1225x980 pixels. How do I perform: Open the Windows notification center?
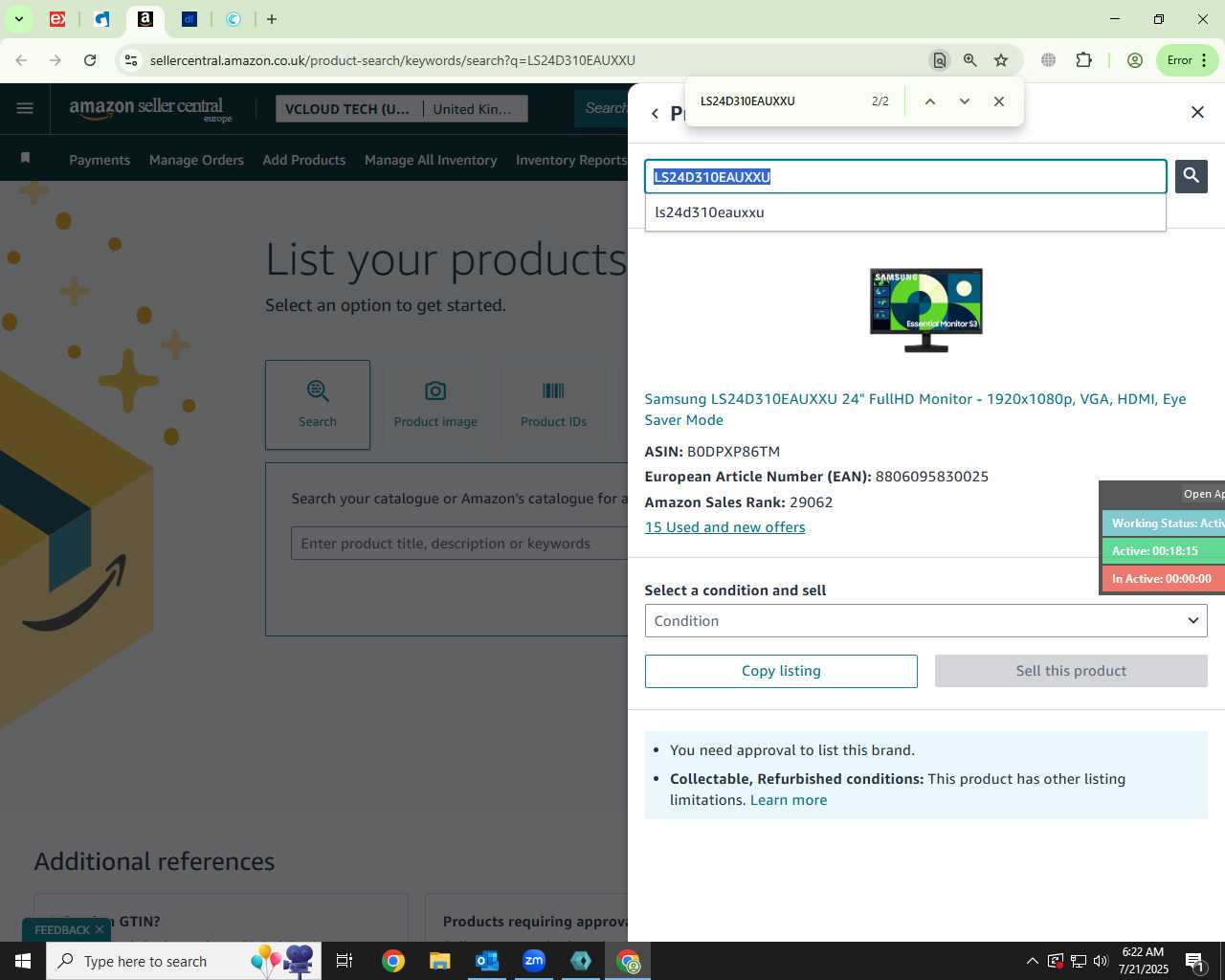[1194, 961]
